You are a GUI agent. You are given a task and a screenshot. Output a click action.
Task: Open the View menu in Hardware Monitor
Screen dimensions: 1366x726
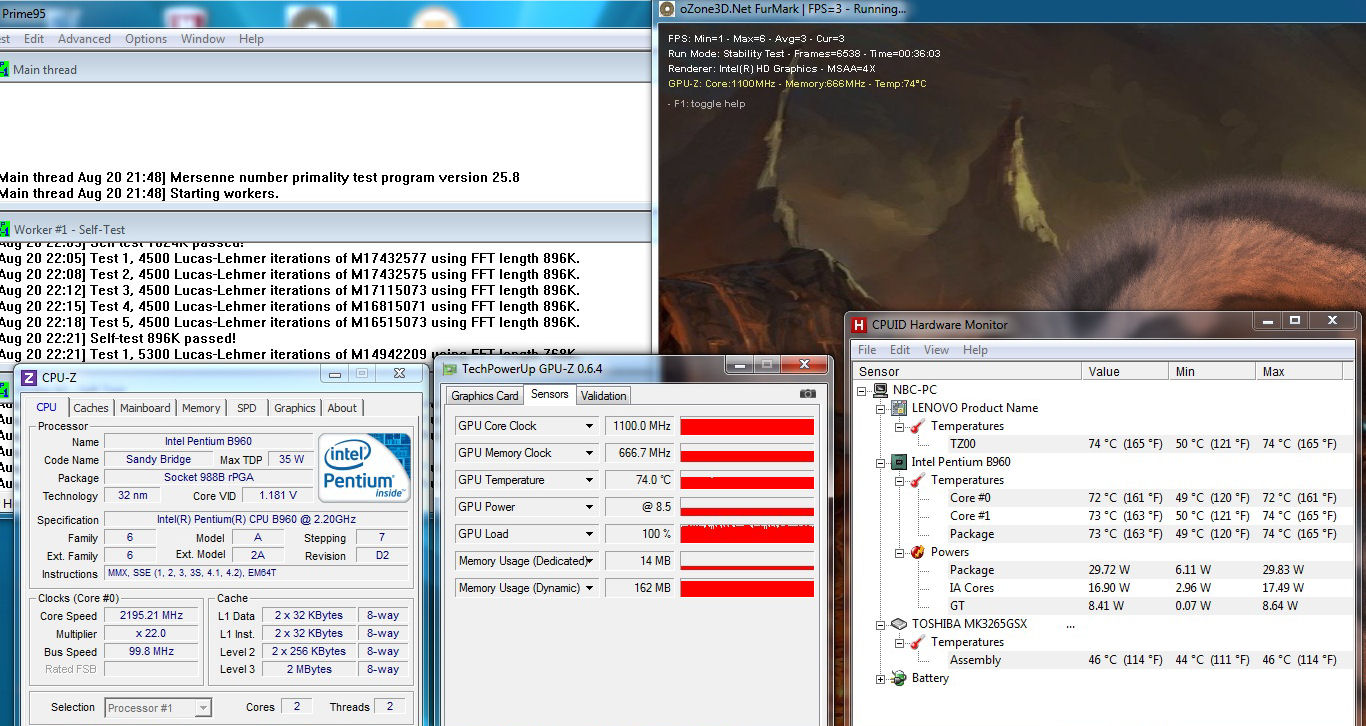tap(937, 350)
